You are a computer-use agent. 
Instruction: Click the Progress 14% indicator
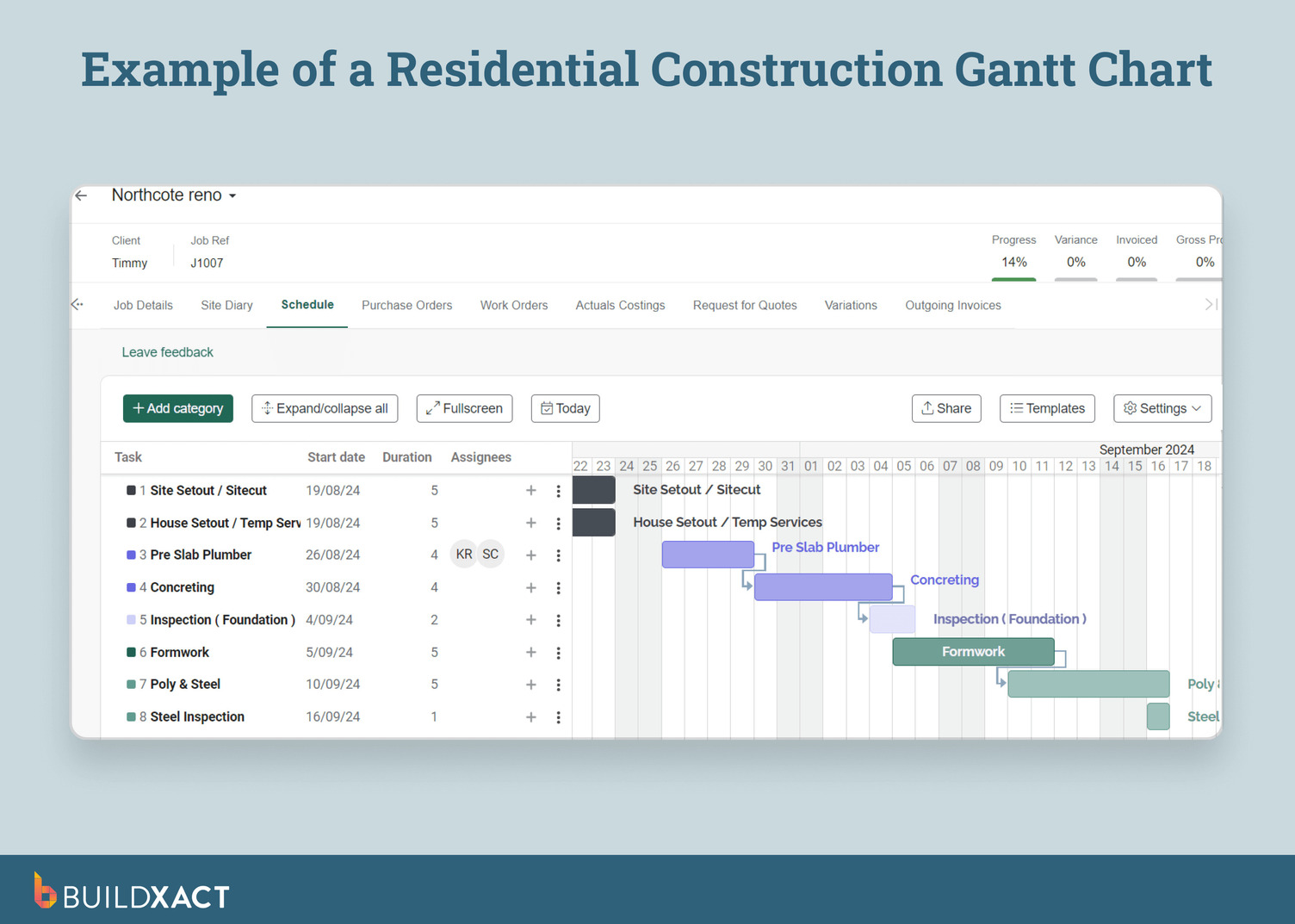tap(1013, 262)
